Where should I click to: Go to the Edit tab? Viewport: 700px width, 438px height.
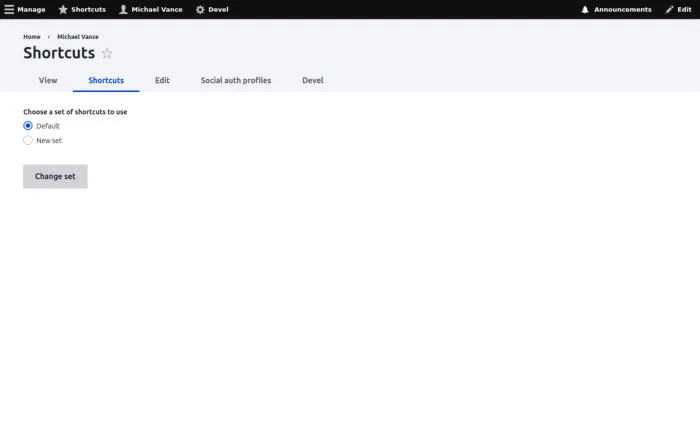[x=162, y=80]
